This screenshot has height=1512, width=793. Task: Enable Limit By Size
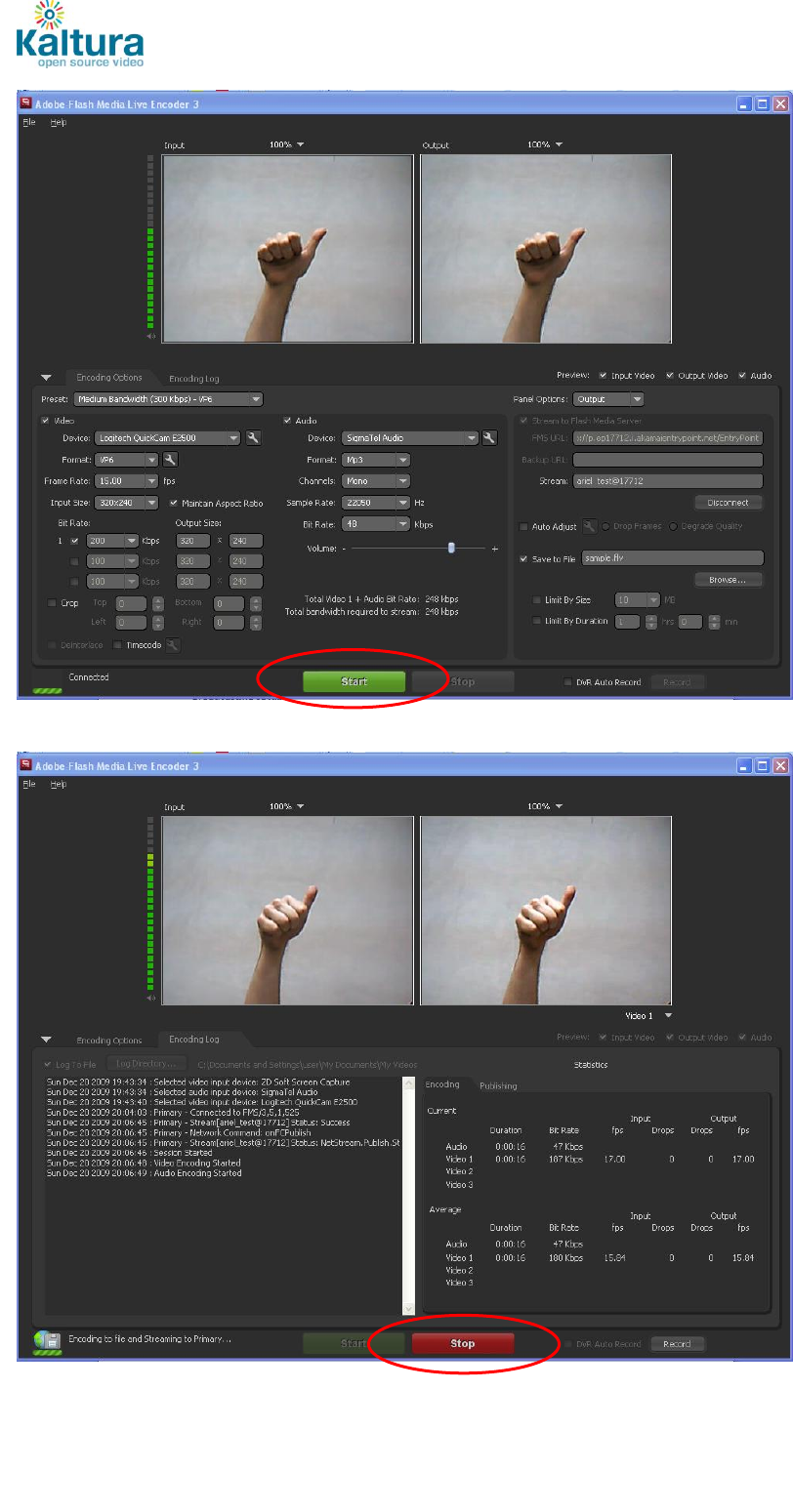pyautogui.click(x=536, y=600)
